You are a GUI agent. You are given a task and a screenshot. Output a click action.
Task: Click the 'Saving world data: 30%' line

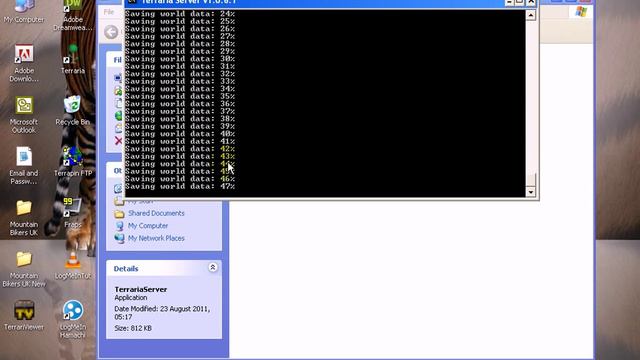pos(180,59)
